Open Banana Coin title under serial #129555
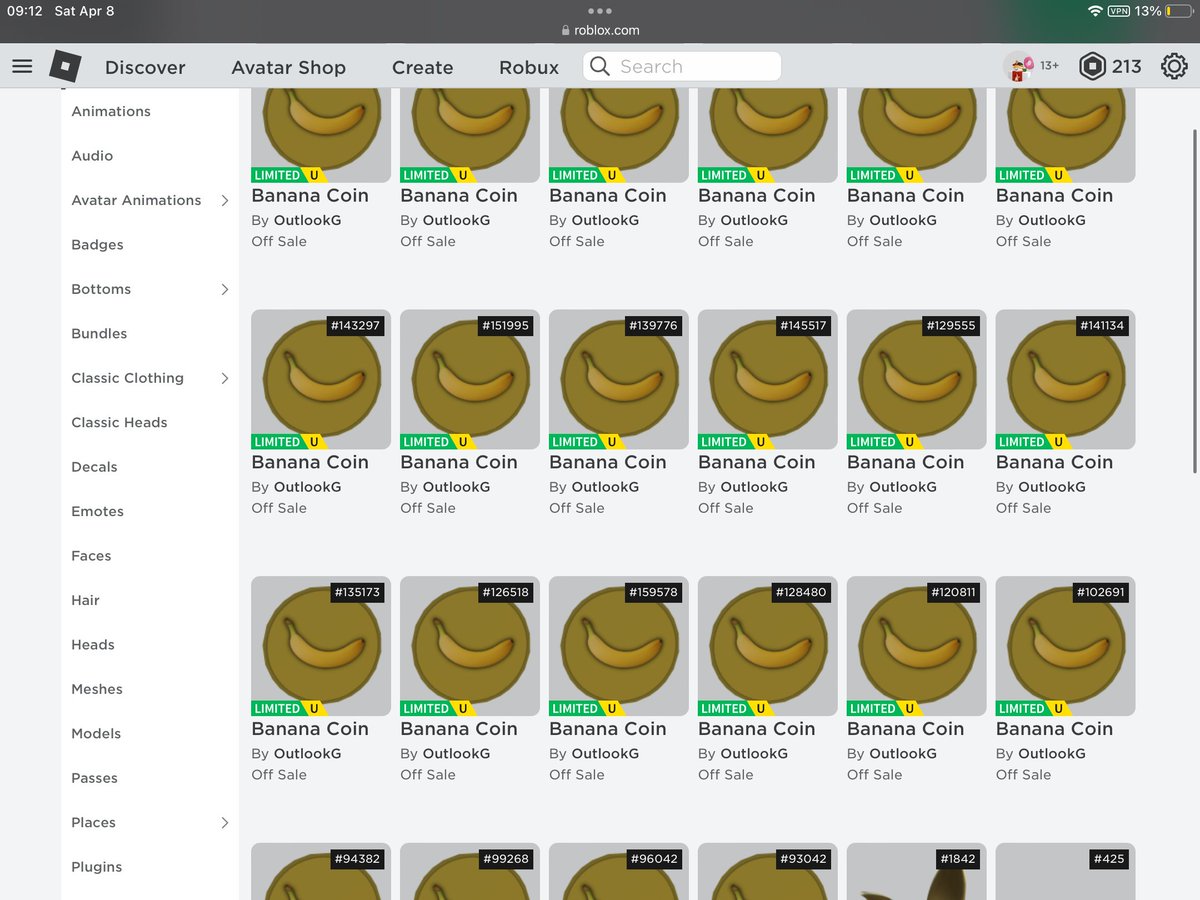The width and height of the screenshot is (1200, 900). (x=906, y=462)
